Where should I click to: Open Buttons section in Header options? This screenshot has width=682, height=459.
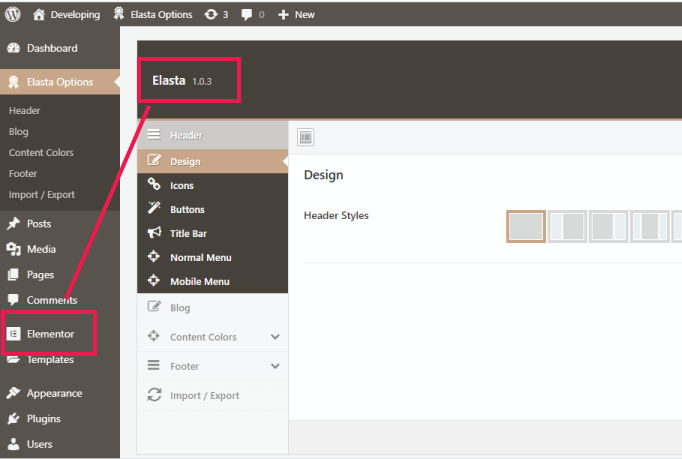[186, 209]
